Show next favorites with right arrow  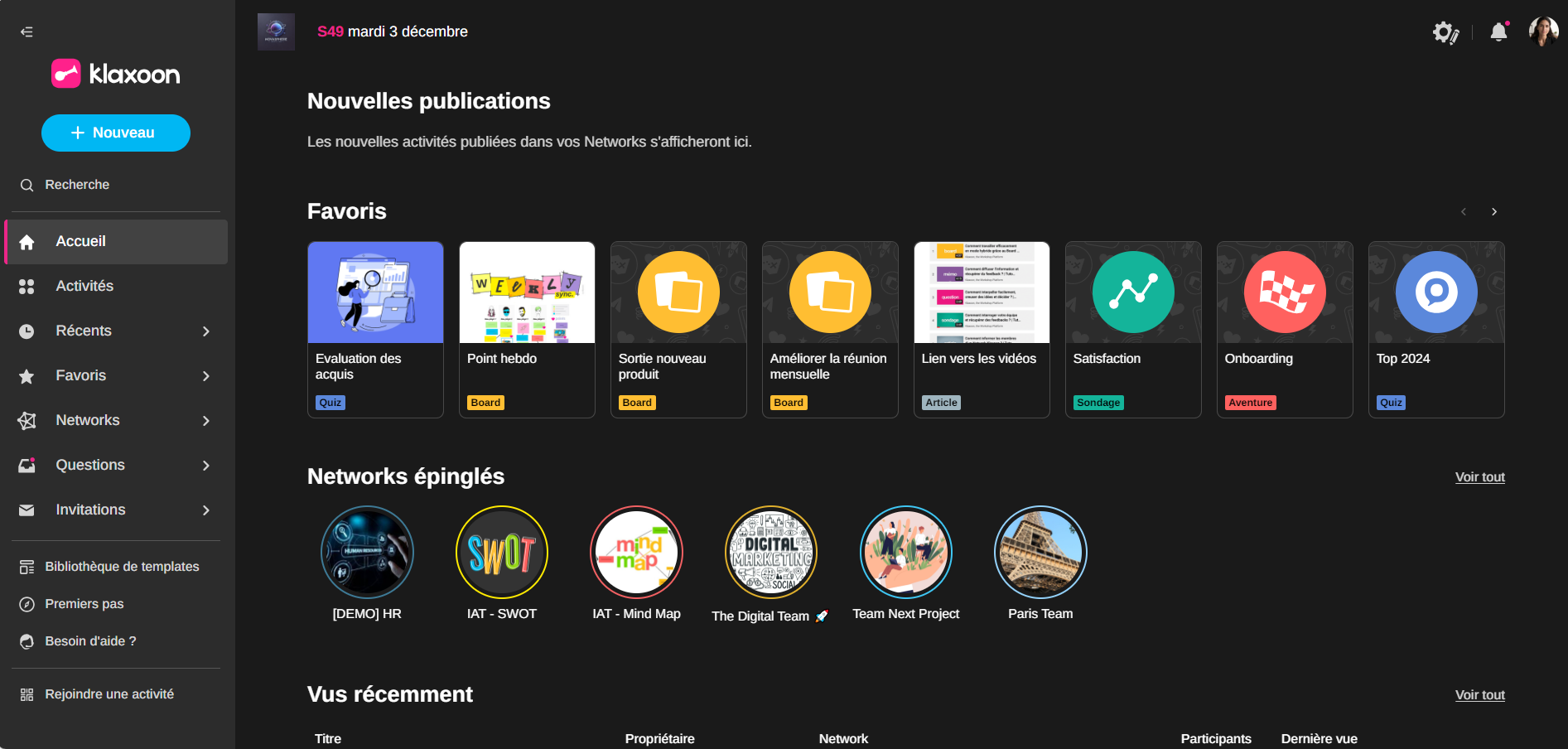[1494, 212]
